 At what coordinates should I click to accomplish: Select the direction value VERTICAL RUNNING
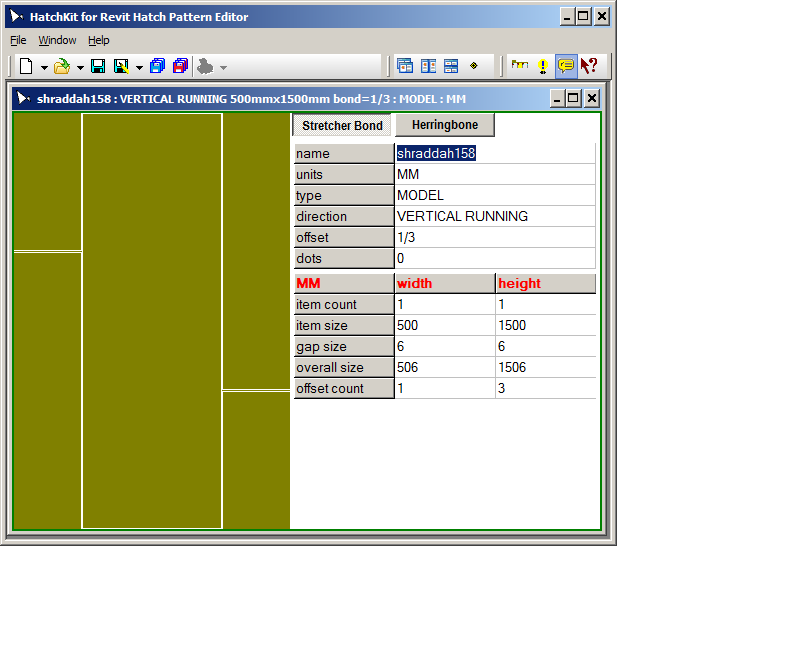pyautogui.click(x=496, y=216)
